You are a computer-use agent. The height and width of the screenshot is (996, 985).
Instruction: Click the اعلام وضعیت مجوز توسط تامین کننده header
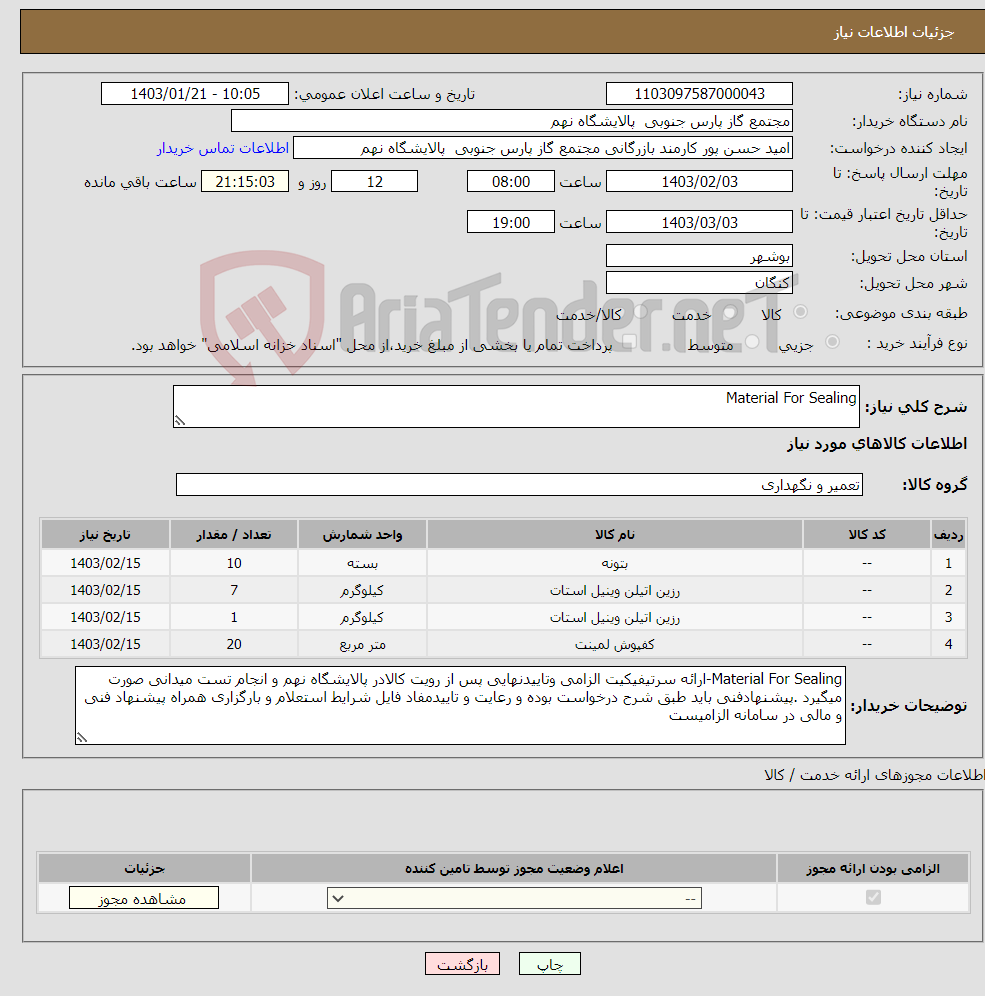tap(514, 868)
